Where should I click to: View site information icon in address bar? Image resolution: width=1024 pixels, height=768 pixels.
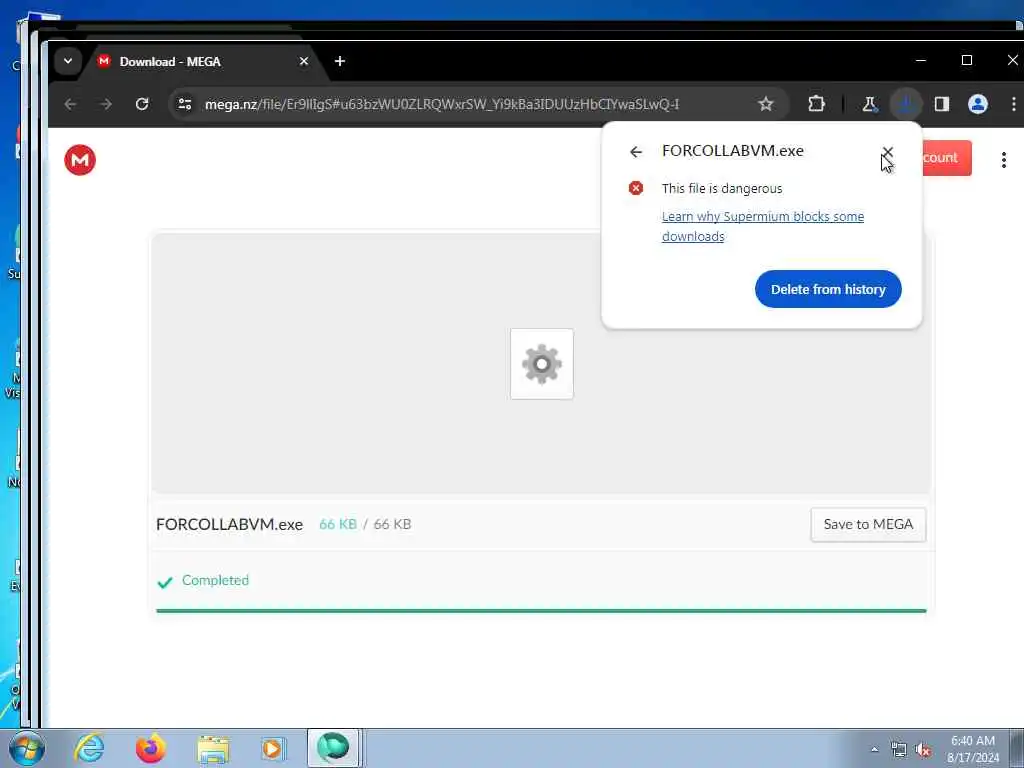[185, 104]
